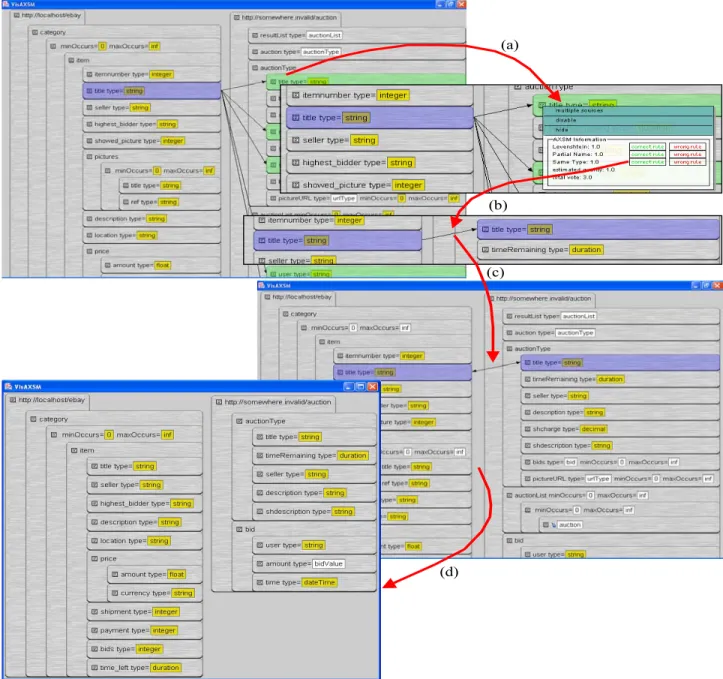This screenshot has width=723, height=679.
Task: Click seller type=string node icon in panel (a)
Action: pos(296,140)
